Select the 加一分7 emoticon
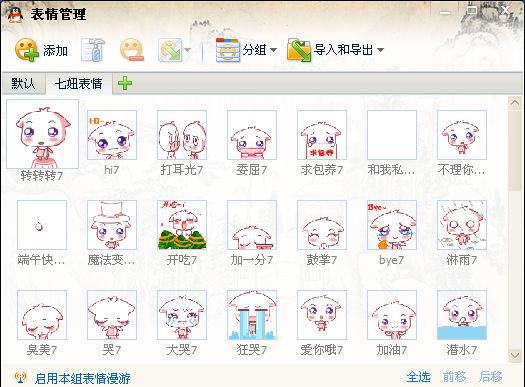This screenshot has width=525, height=387. [252, 225]
